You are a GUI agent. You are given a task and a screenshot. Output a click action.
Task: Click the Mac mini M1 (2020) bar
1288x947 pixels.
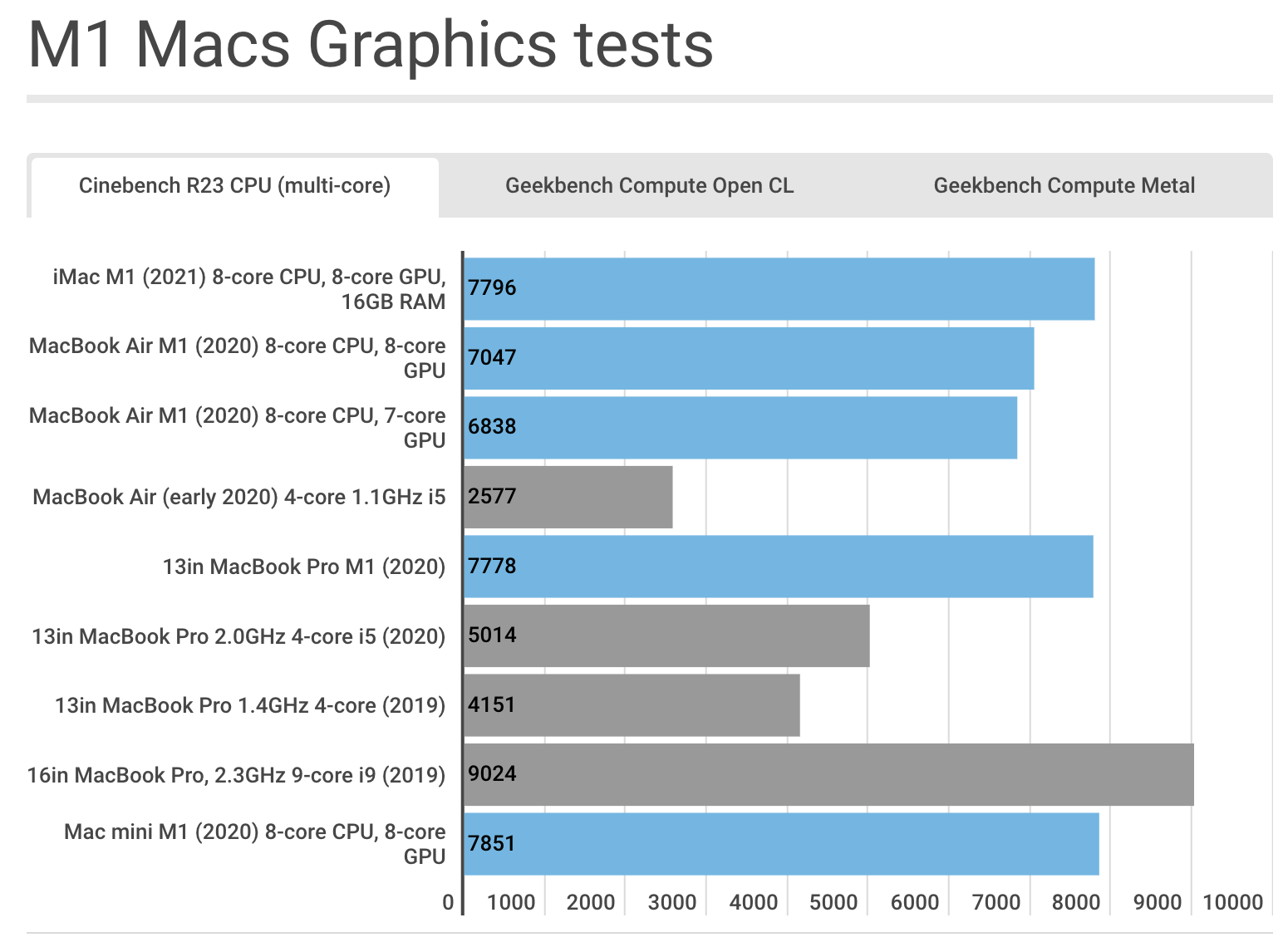tap(781, 843)
